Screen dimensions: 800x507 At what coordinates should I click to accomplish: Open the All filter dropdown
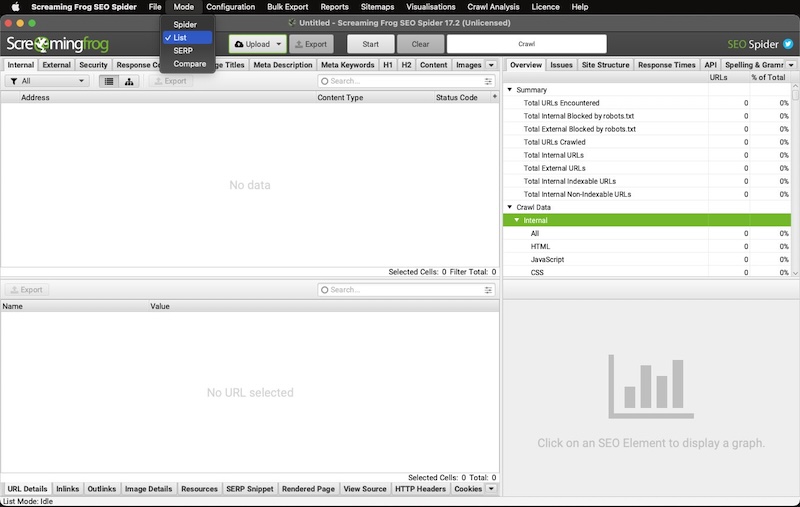47,81
